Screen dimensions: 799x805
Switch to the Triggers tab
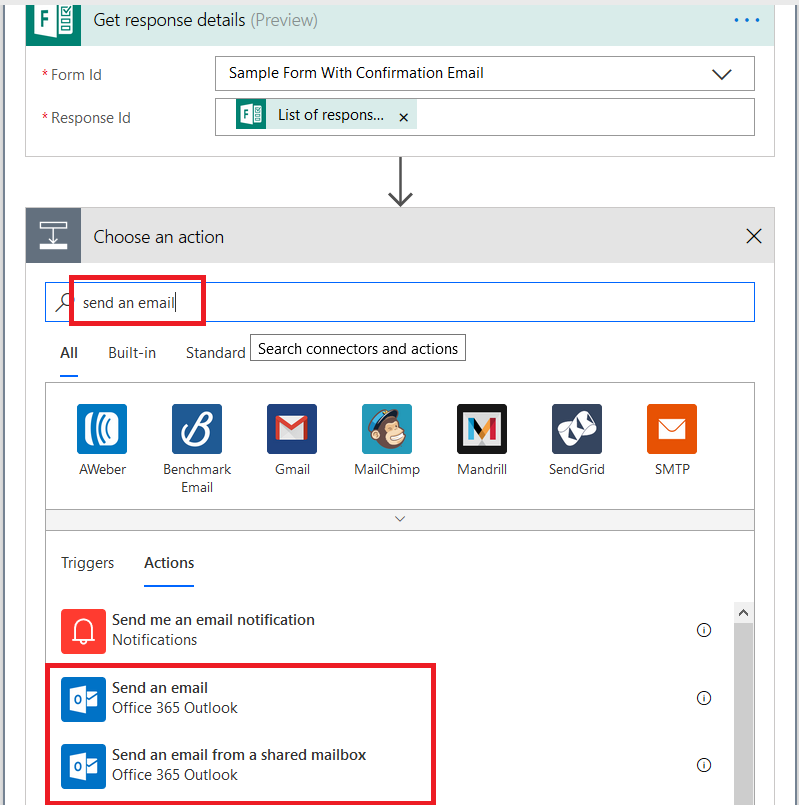[88, 563]
